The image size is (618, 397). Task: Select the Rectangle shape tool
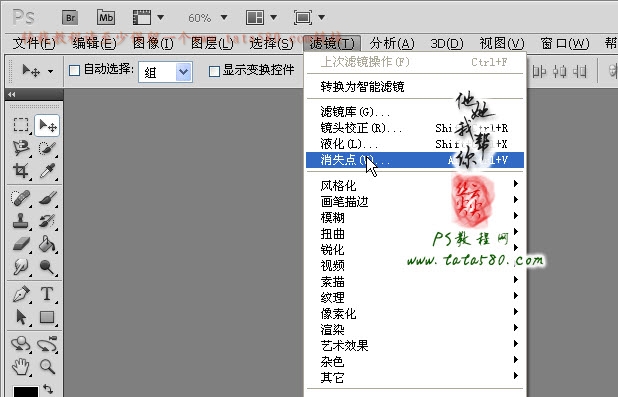point(47,317)
